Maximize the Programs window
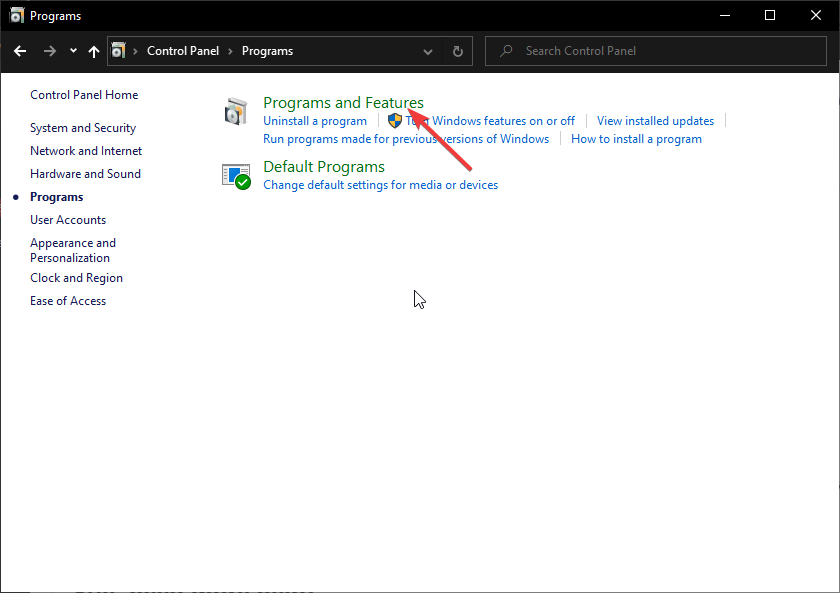This screenshot has height=593, width=840. click(x=770, y=16)
